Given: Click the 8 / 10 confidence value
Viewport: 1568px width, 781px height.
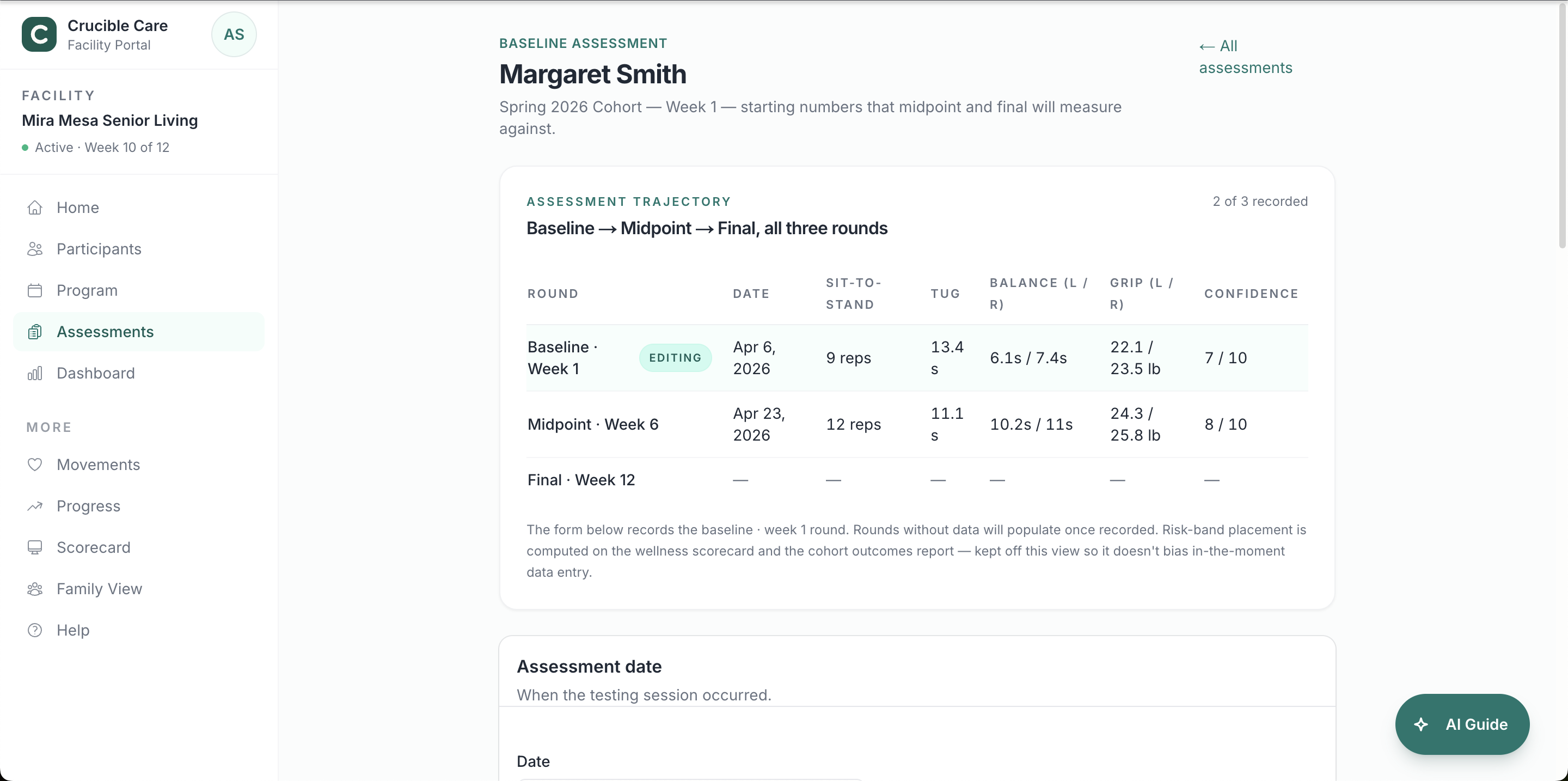Looking at the screenshot, I should click(1226, 424).
